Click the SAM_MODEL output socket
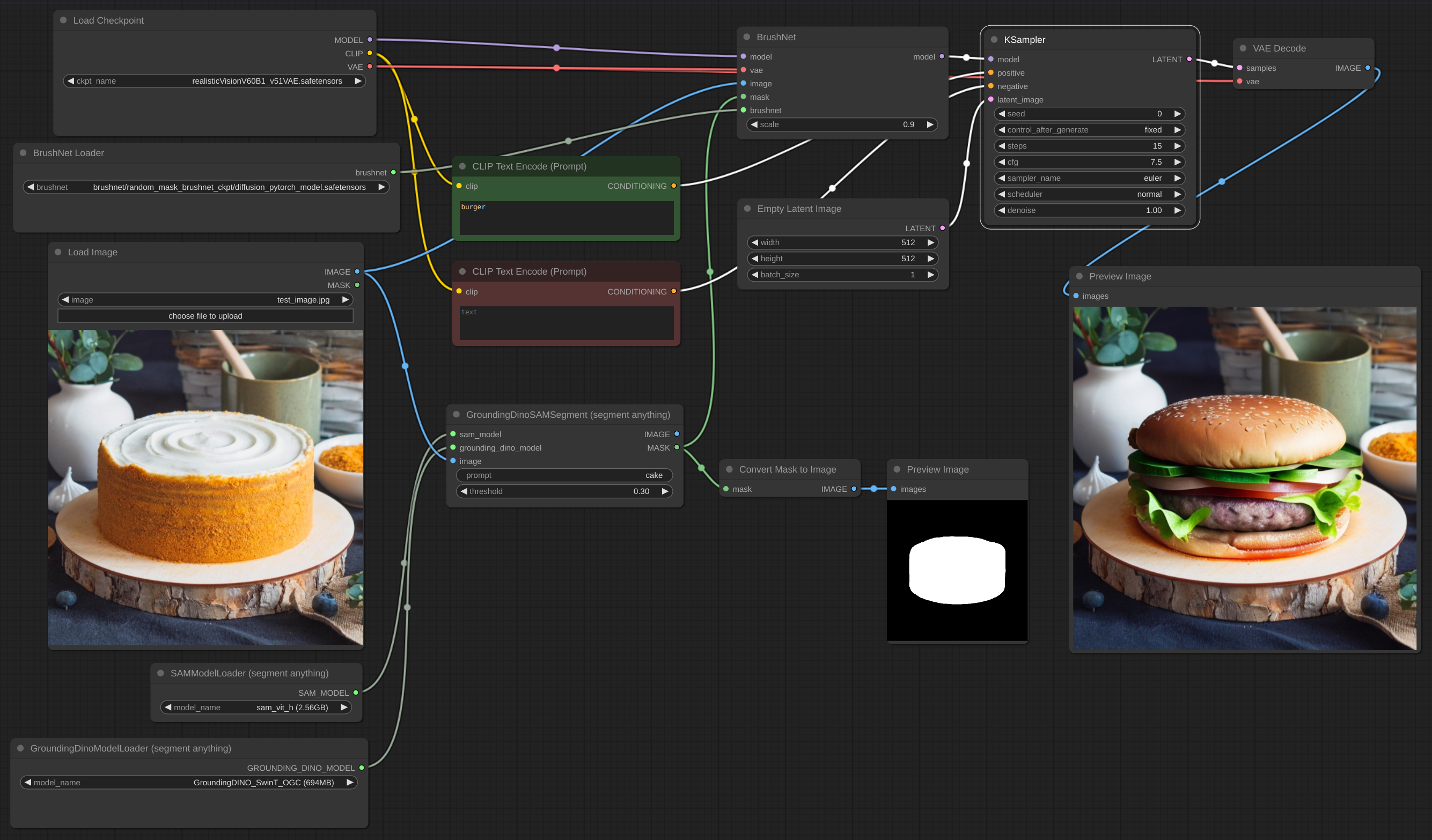1432x840 pixels. 356,692
